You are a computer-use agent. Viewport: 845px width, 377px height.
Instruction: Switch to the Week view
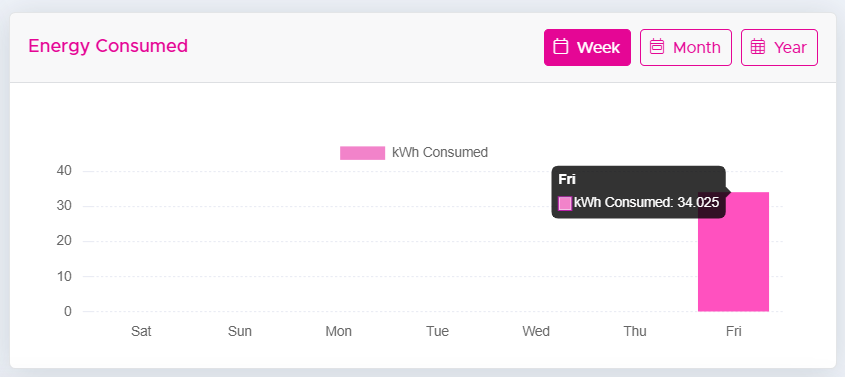point(587,47)
